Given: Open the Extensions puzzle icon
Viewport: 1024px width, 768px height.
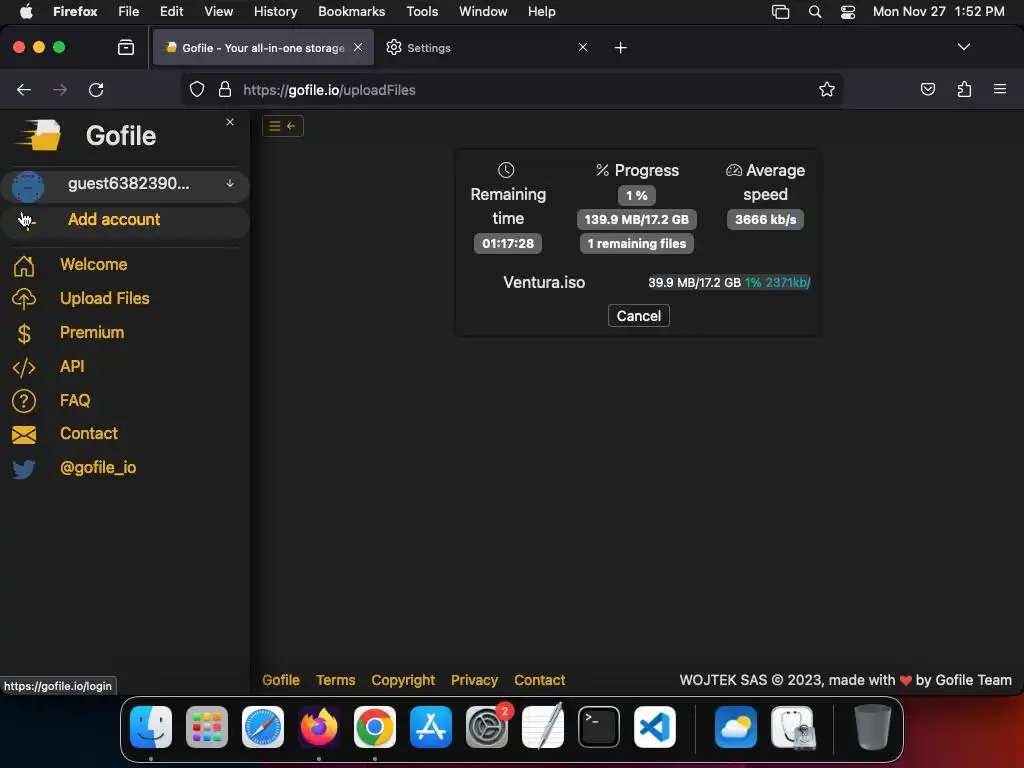Looking at the screenshot, I should click(964, 89).
